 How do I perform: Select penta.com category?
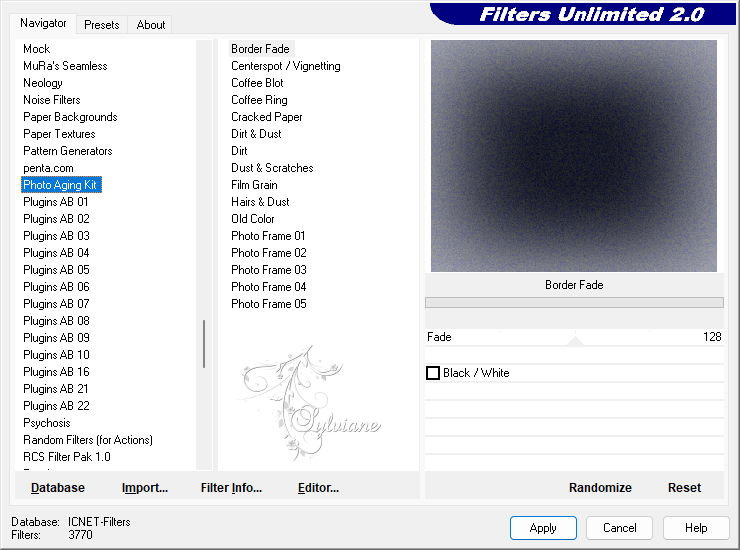coord(49,168)
